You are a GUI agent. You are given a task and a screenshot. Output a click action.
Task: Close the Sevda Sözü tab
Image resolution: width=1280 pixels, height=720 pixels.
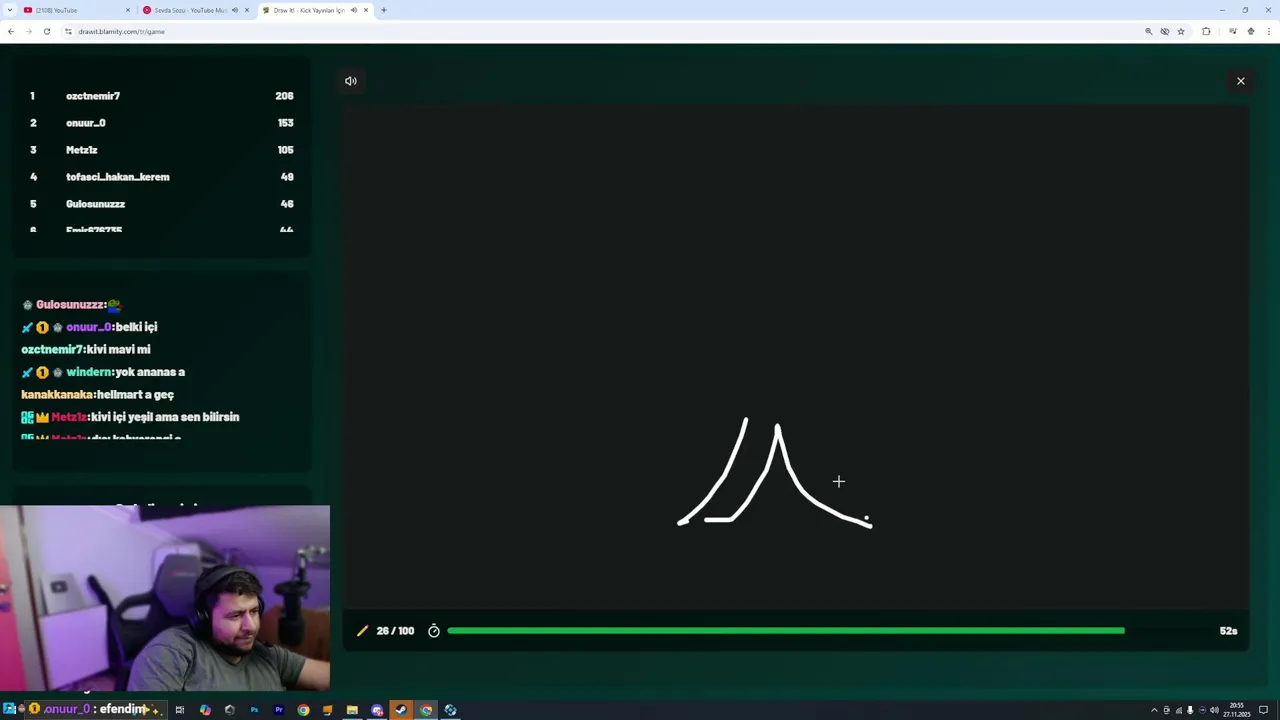tap(247, 10)
